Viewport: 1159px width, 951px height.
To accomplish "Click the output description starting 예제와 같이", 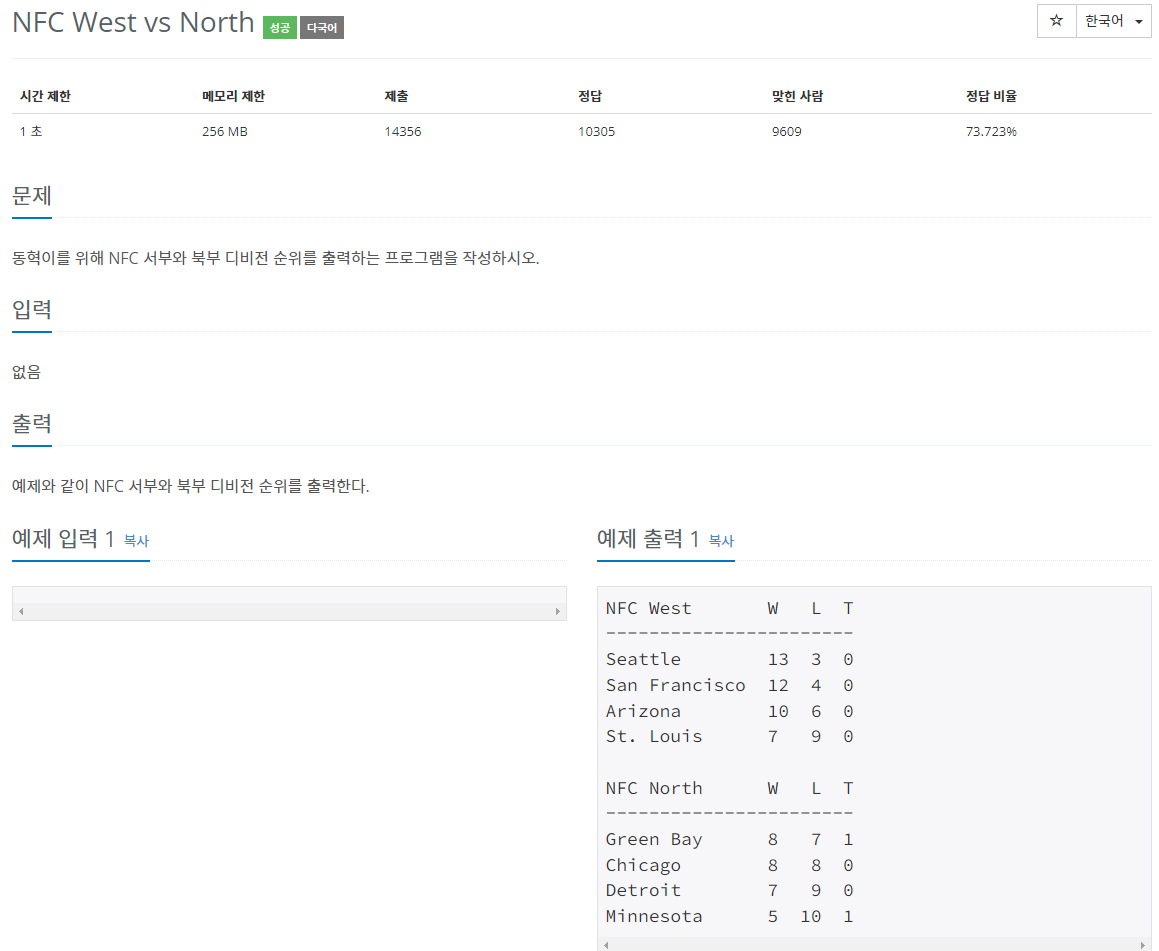I will [191, 486].
